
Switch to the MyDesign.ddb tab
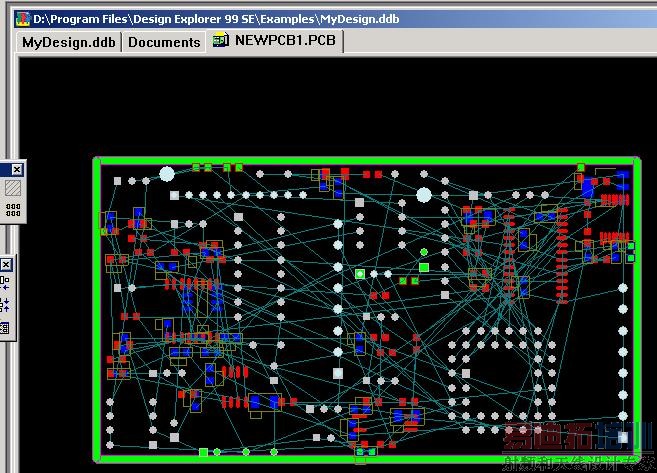click(69, 42)
